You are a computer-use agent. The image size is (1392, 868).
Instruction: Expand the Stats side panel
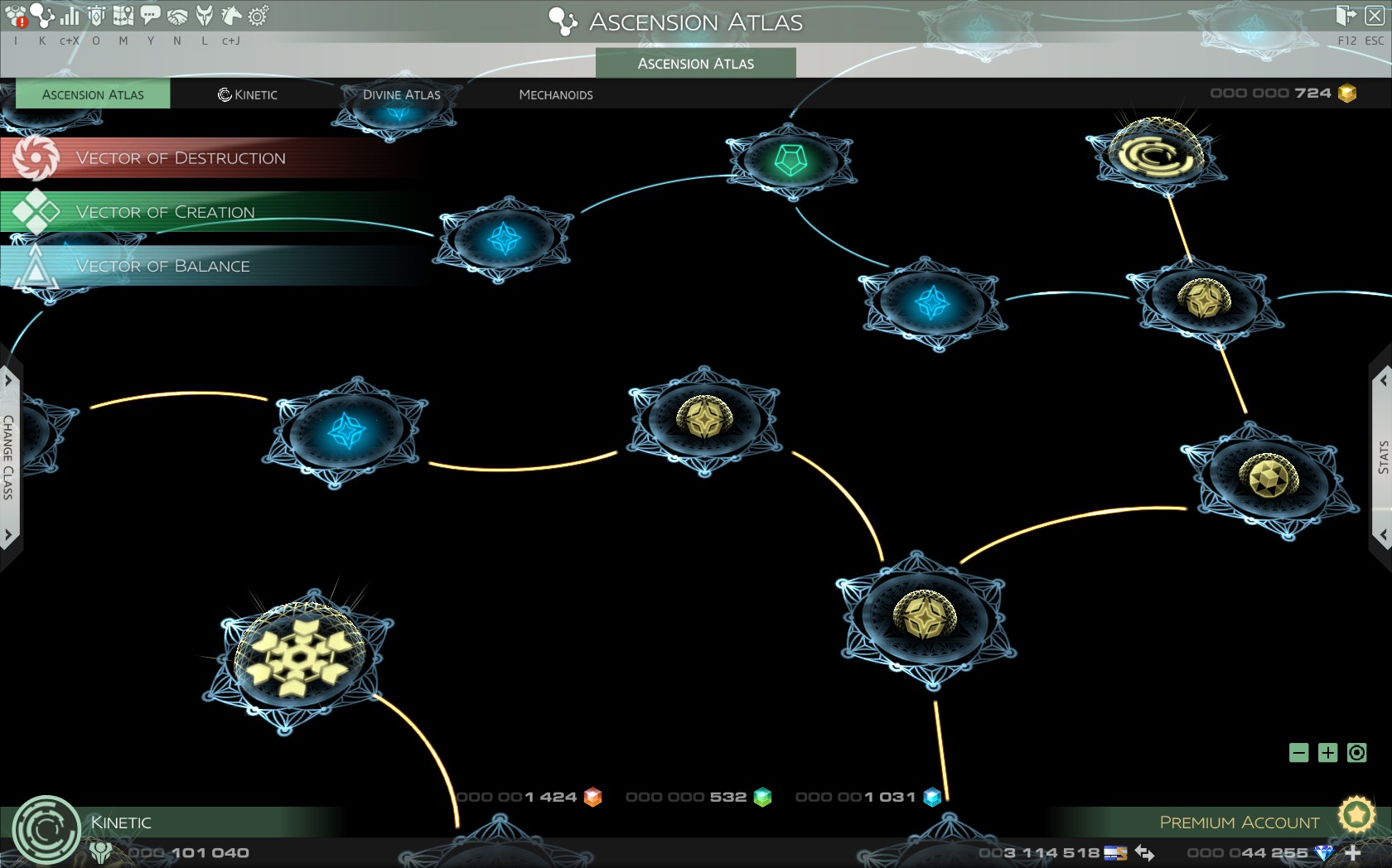(x=1383, y=457)
